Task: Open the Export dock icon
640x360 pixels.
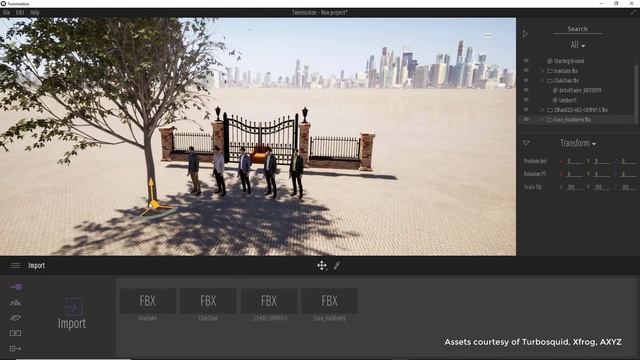Action: click(x=16, y=348)
